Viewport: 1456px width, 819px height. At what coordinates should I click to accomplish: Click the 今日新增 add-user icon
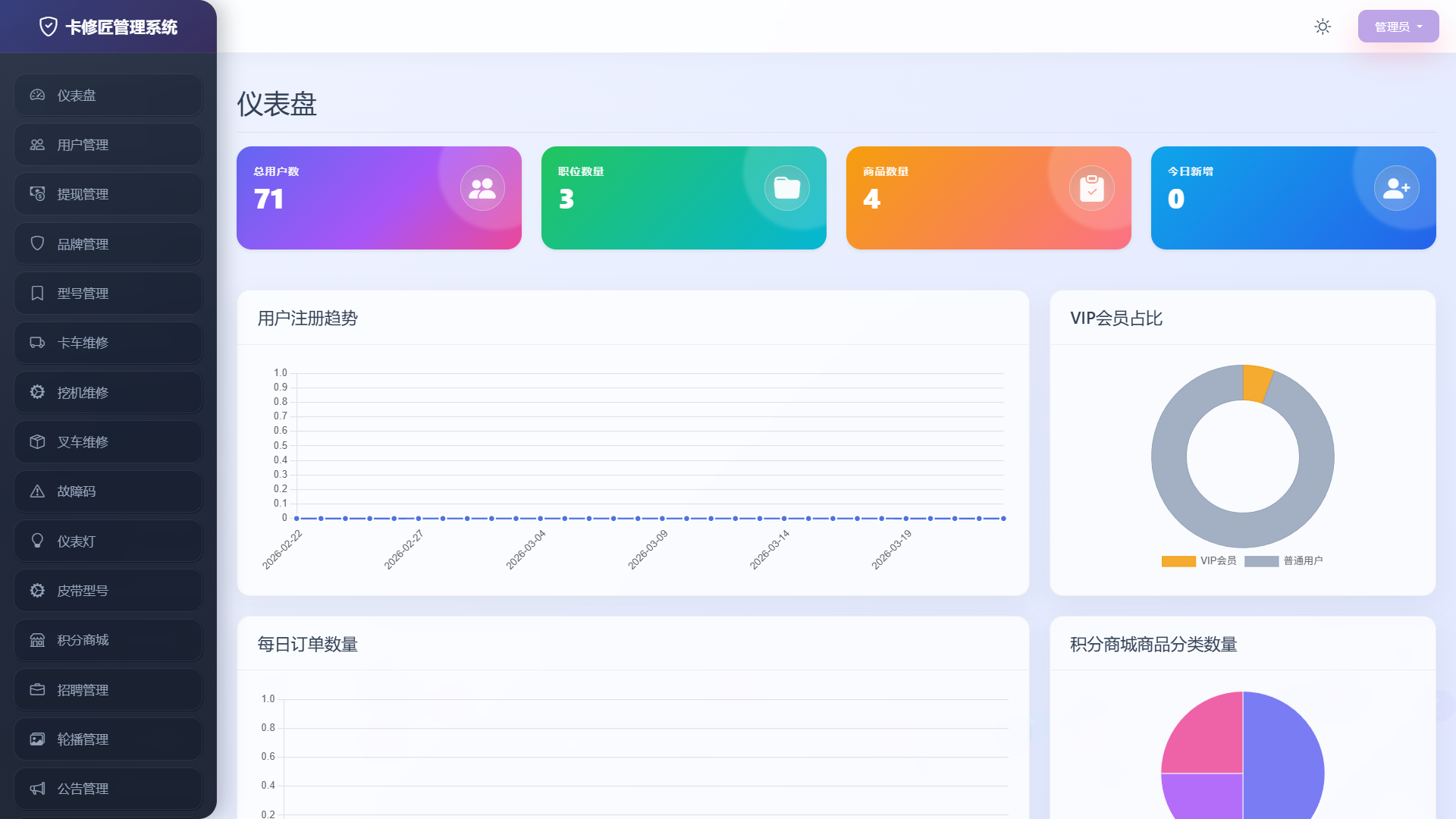(x=1396, y=188)
